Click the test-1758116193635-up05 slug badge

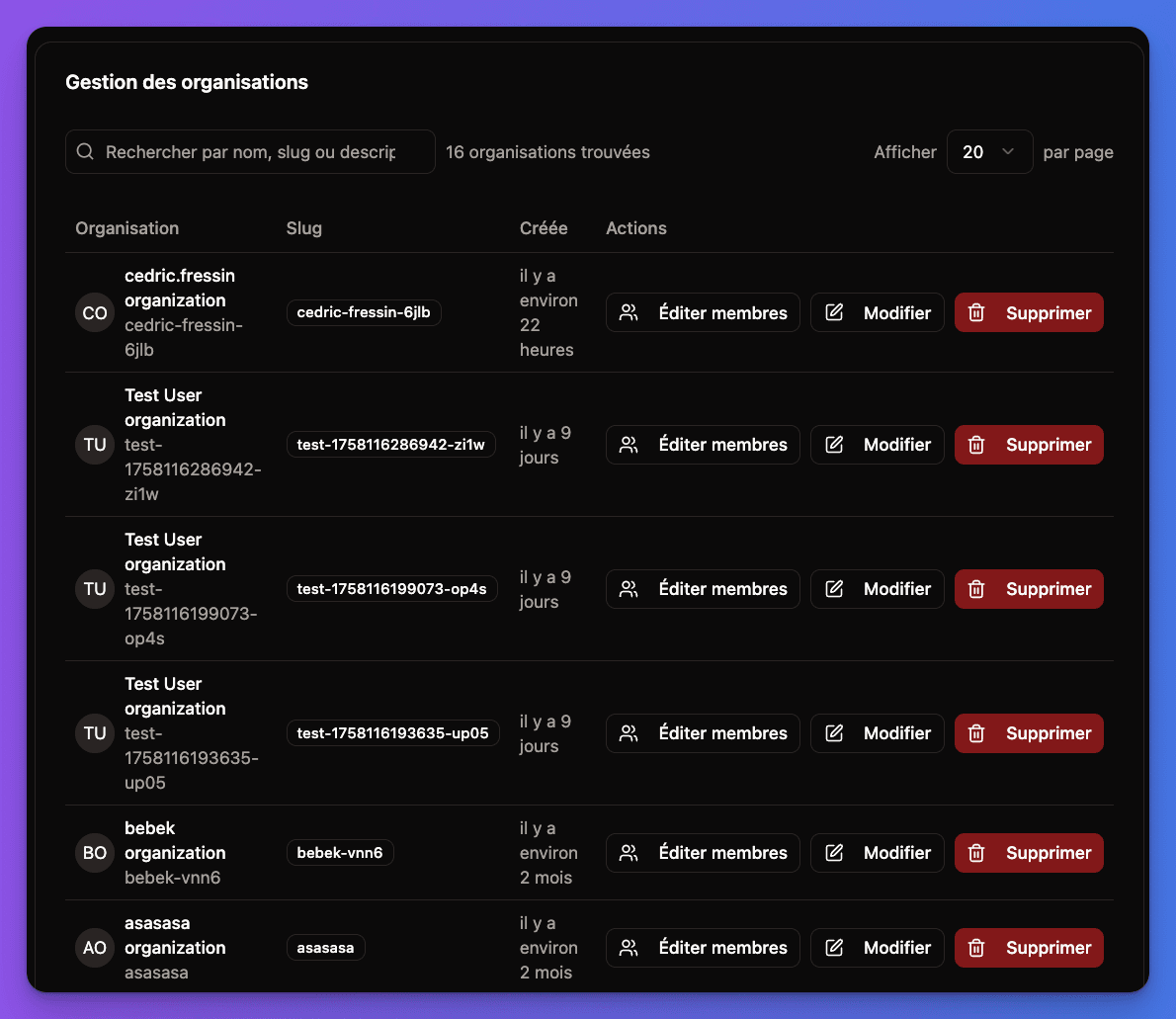coord(392,732)
